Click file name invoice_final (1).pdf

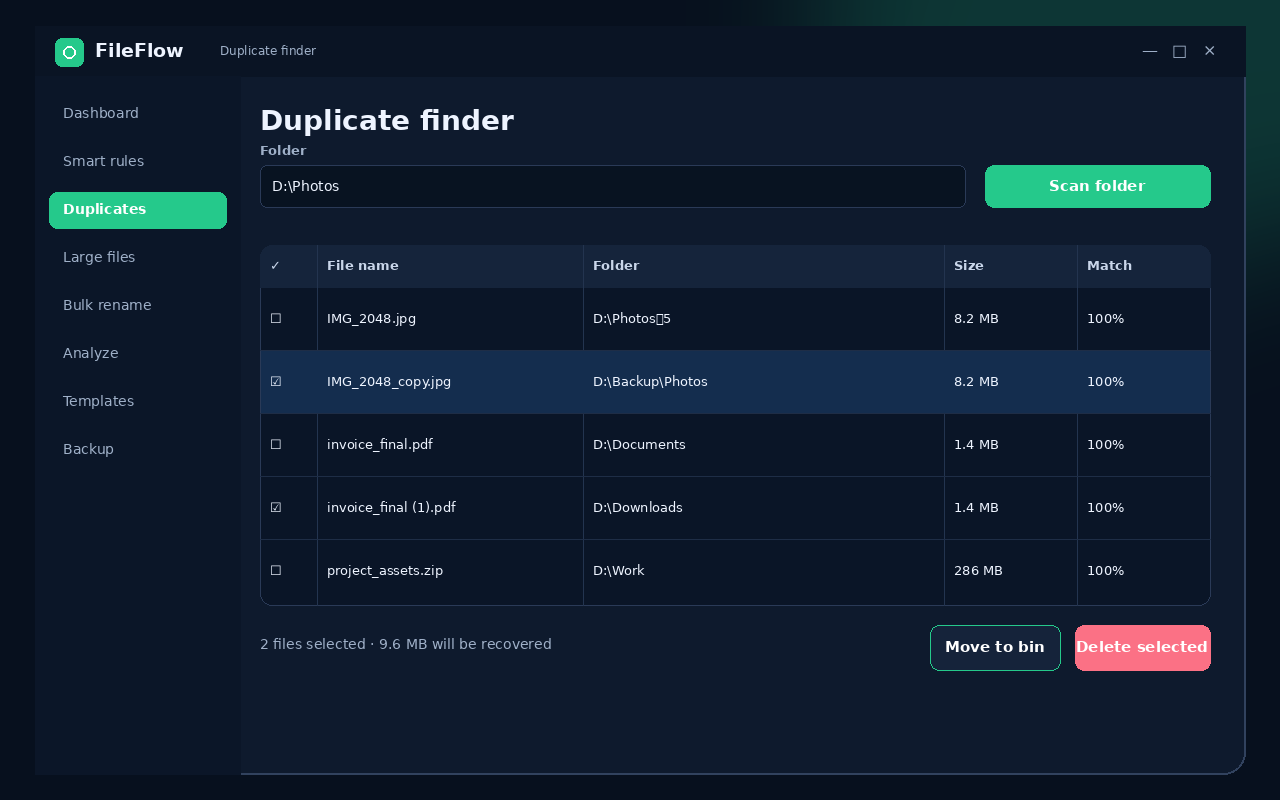click(x=391, y=508)
